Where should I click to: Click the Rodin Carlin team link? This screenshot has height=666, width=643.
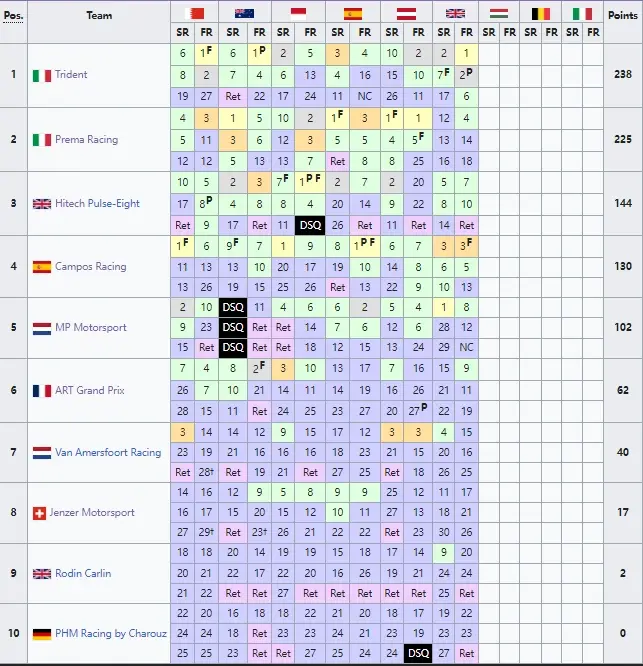[x=85, y=574]
